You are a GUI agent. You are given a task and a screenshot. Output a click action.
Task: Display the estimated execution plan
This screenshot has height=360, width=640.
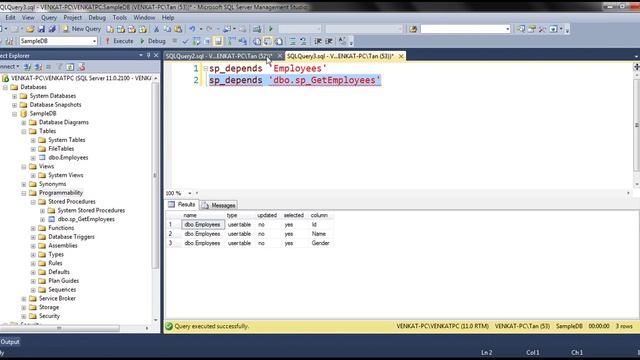(196, 41)
